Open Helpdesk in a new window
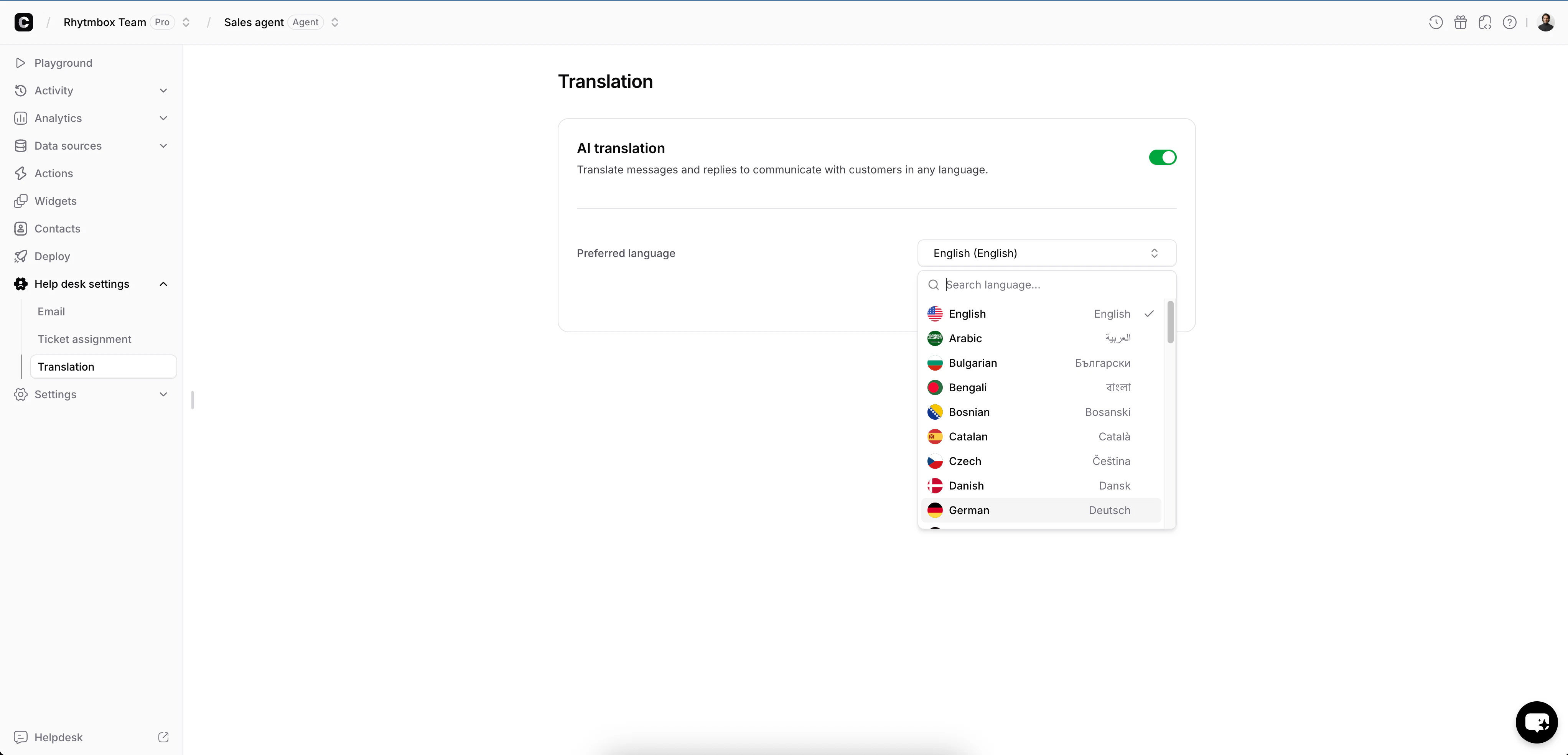The width and height of the screenshot is (1568, 755). tap(163, 737)
